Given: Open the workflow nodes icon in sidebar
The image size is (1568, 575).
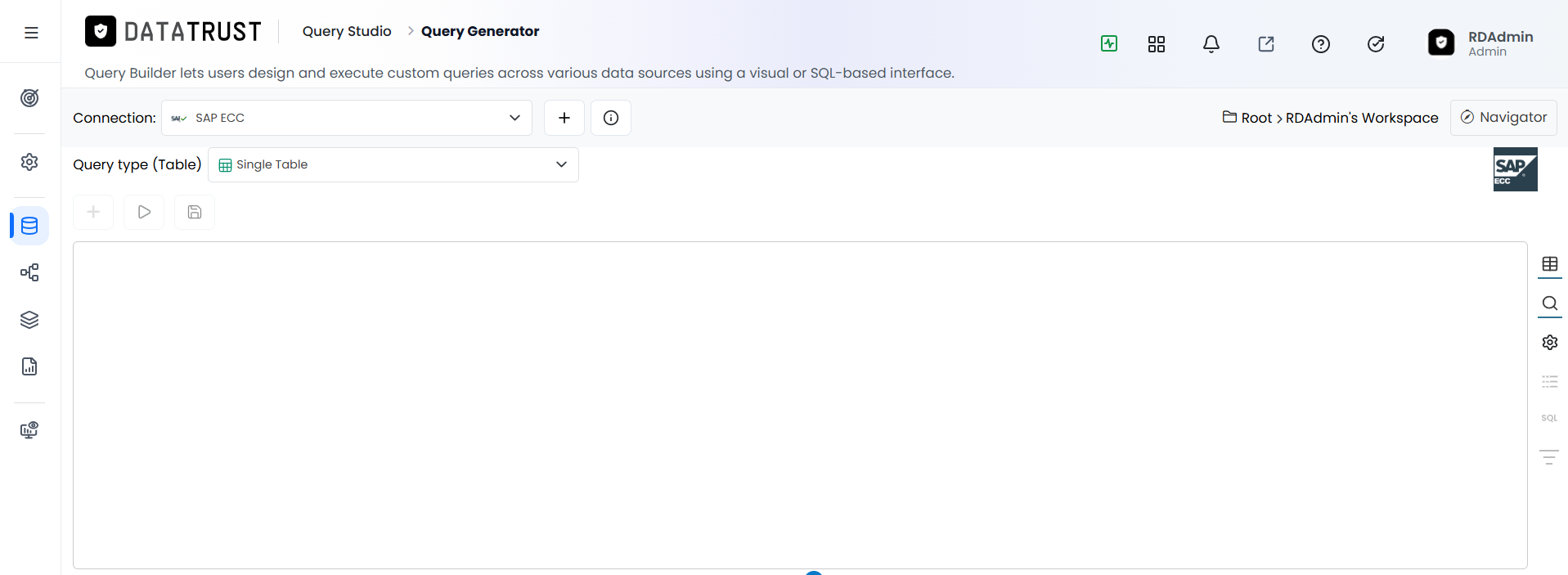Looking at the screenshot, I should coord(29,272).
